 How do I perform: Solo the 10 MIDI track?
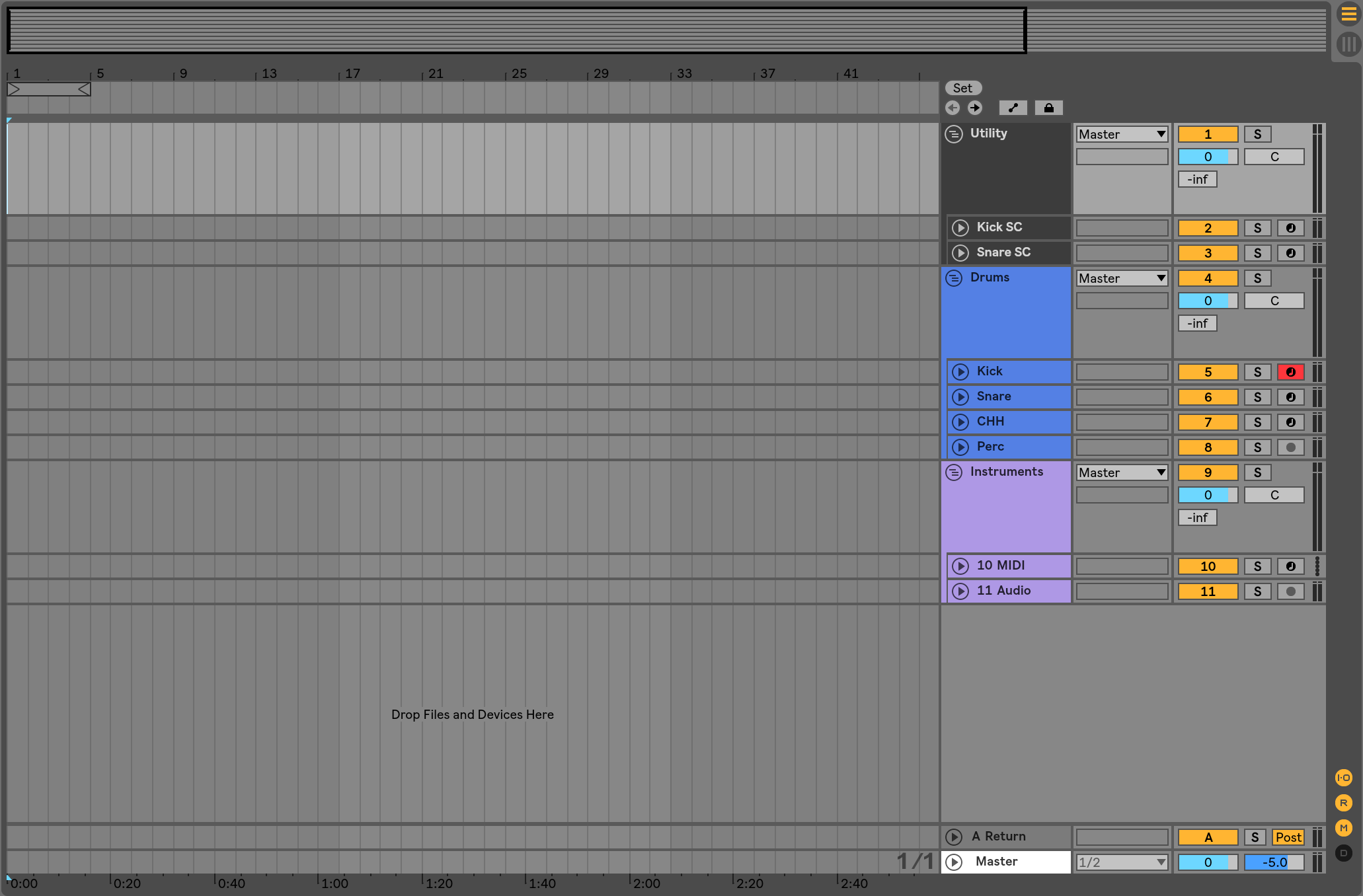[x=1258, y=566]
